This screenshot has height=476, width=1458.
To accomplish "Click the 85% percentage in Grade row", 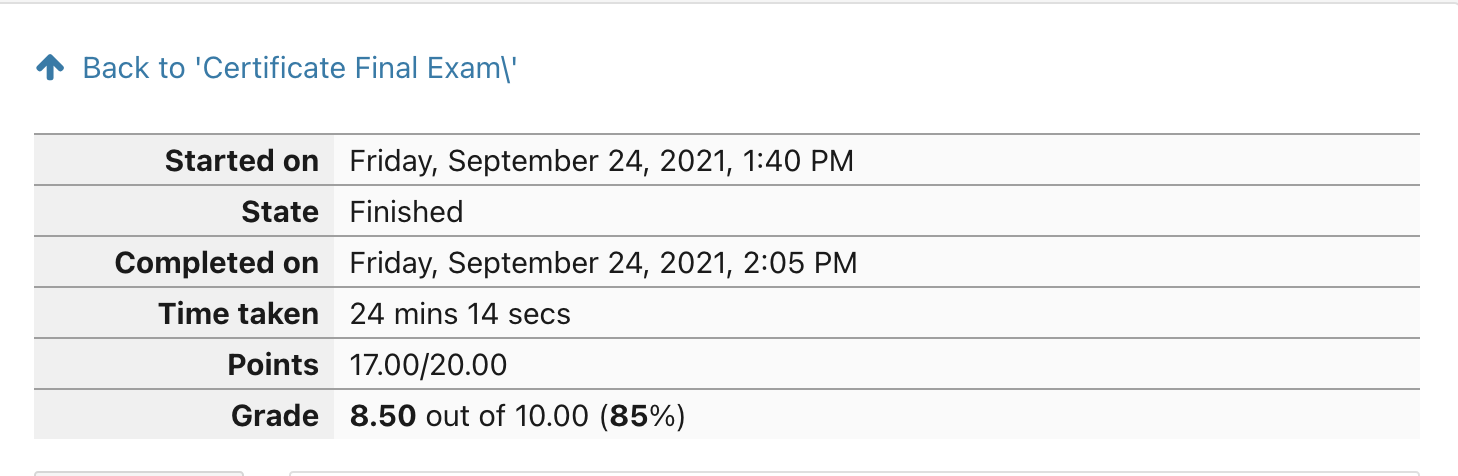I will (642, 416).
